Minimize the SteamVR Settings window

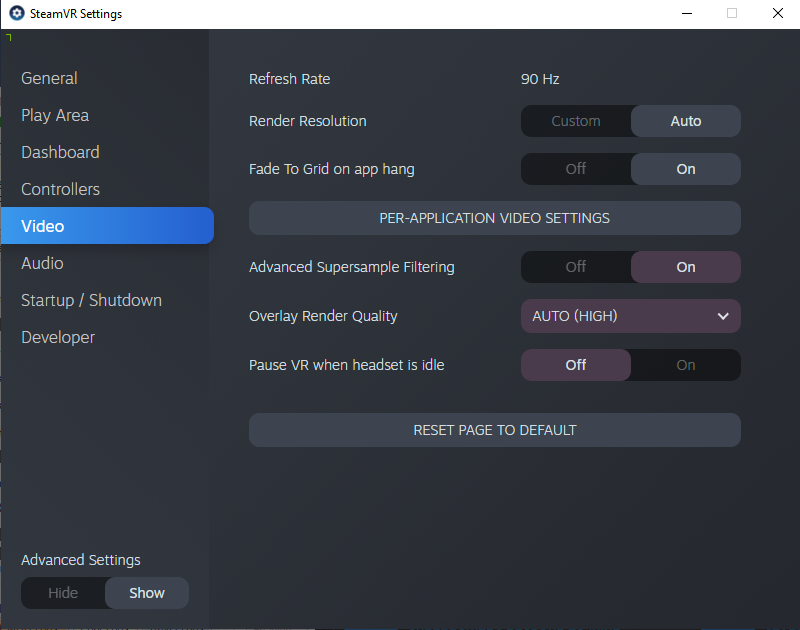pyautogui.click(x=687, y=13)
